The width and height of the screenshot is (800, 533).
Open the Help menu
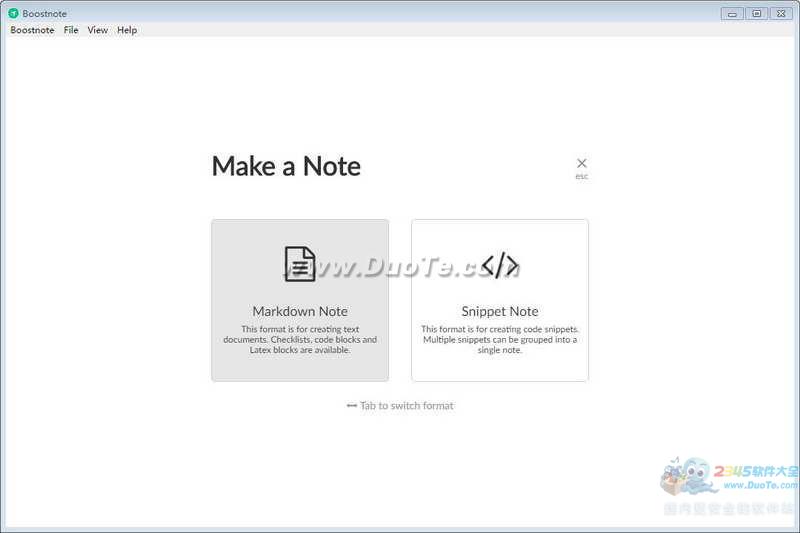coord(127,30)
